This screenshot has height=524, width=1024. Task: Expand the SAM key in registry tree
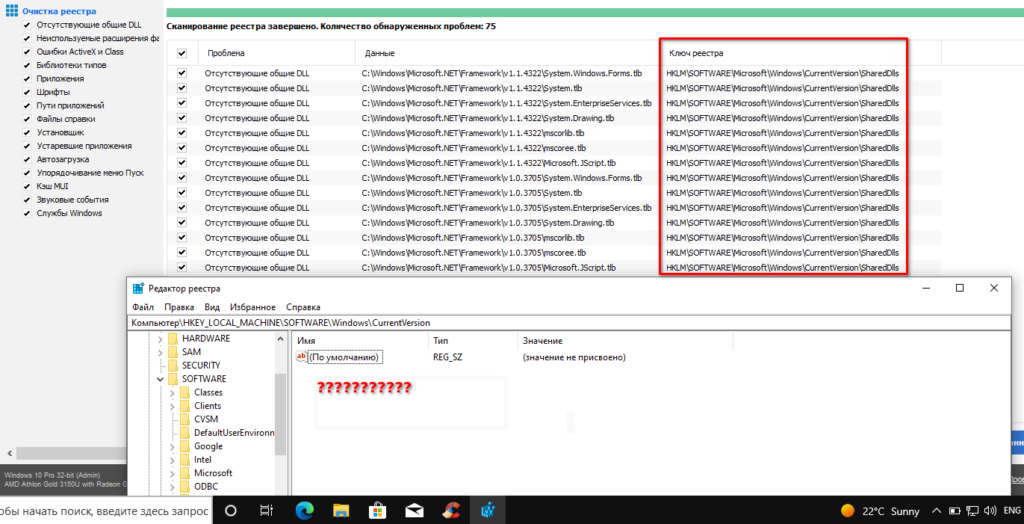point(160,352)
